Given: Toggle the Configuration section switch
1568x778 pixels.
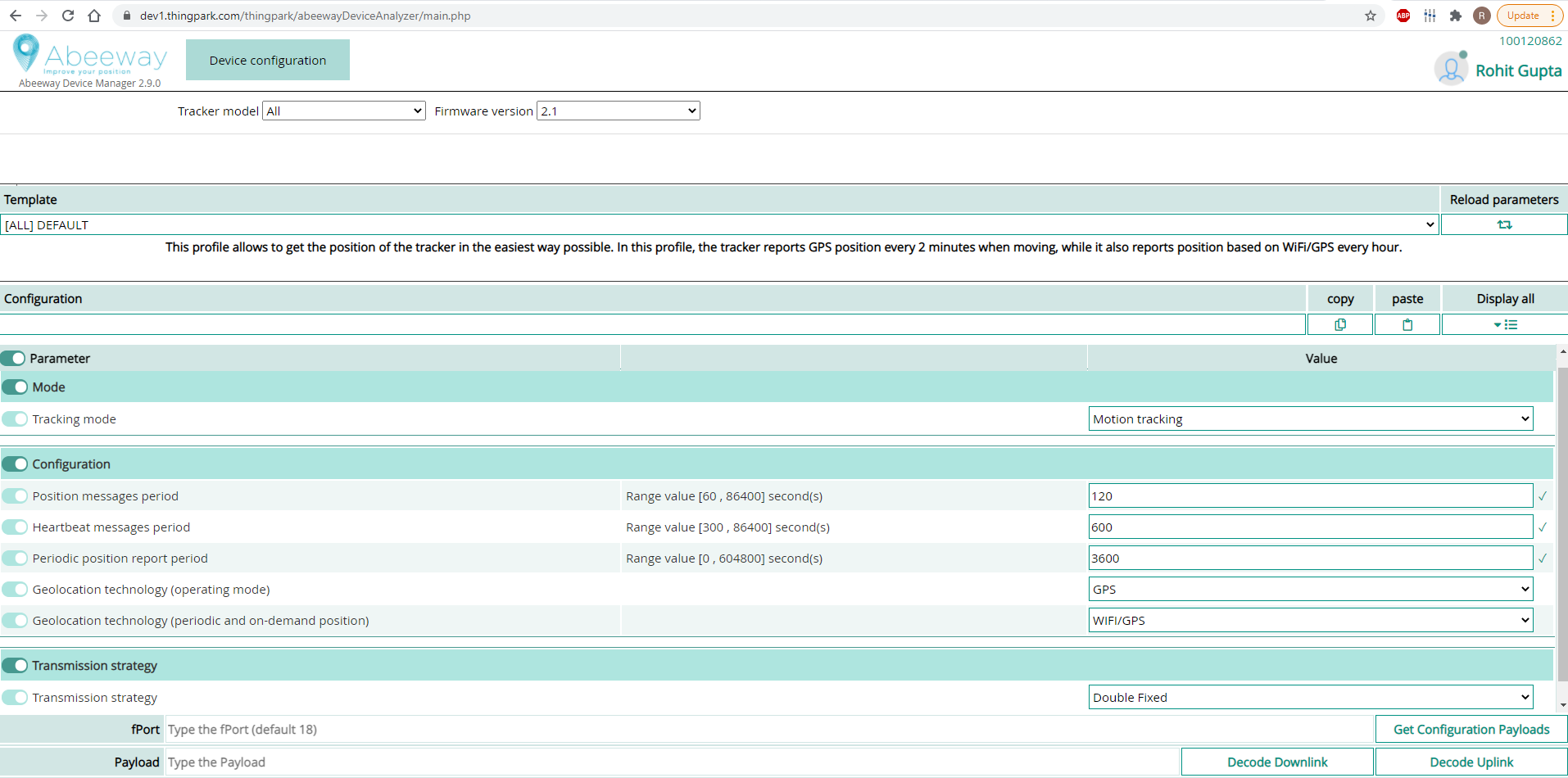Looking at the screenshot, I should click(x=15, y=464).
